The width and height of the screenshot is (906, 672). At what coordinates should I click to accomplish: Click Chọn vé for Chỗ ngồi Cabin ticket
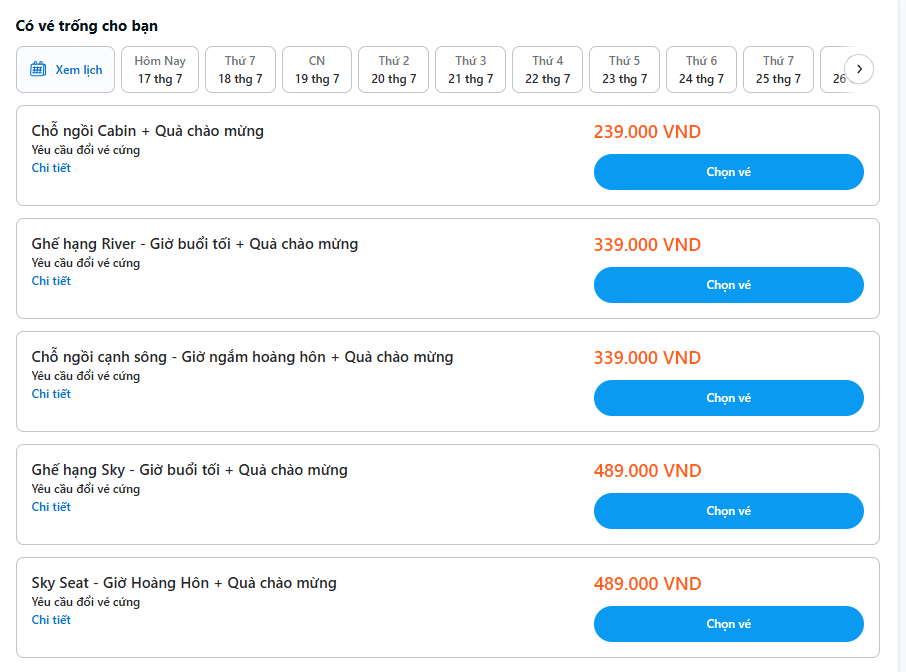tap(729, 172)
